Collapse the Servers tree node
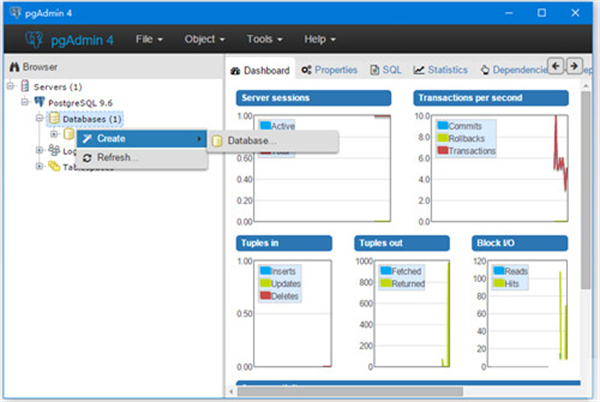The width and height of the screenshot is (600, 402). (x=11, y=86)
